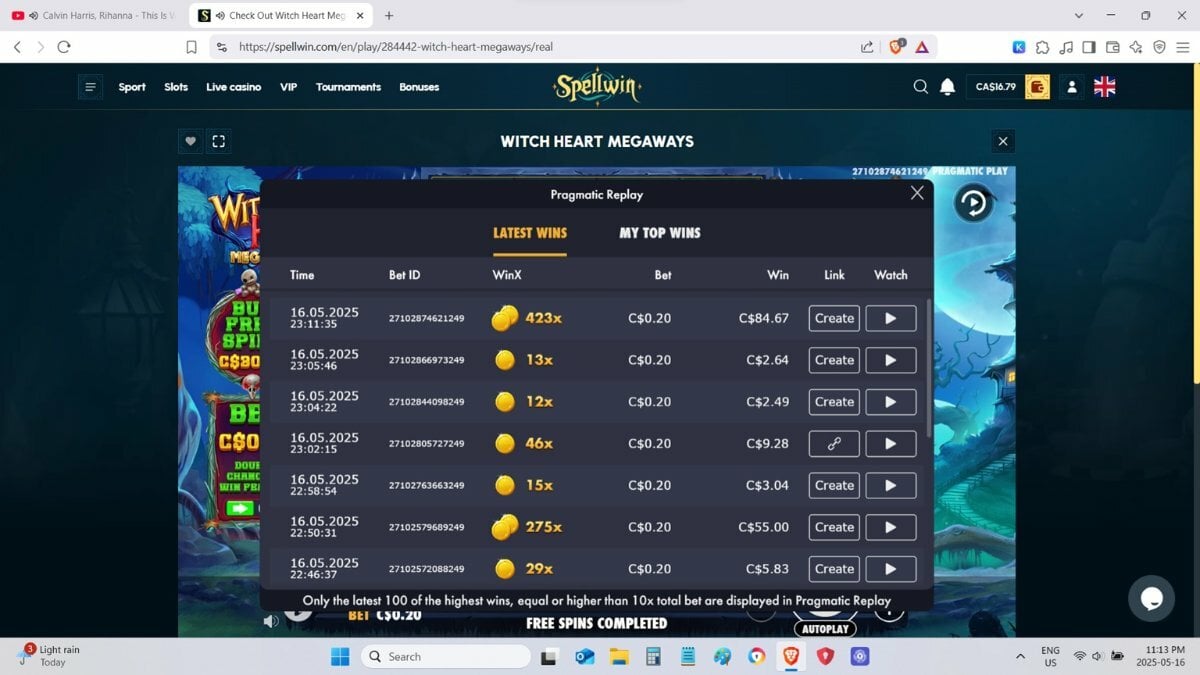Bookmark this page icon
This screenshot has height=675, width=1200.
tap(191, 46)
